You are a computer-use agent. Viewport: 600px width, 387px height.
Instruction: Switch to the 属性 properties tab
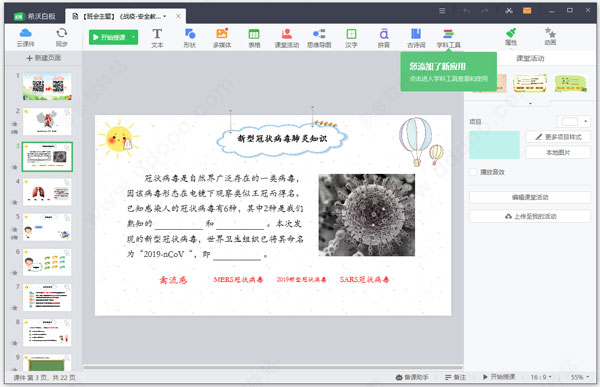[511, 37]
